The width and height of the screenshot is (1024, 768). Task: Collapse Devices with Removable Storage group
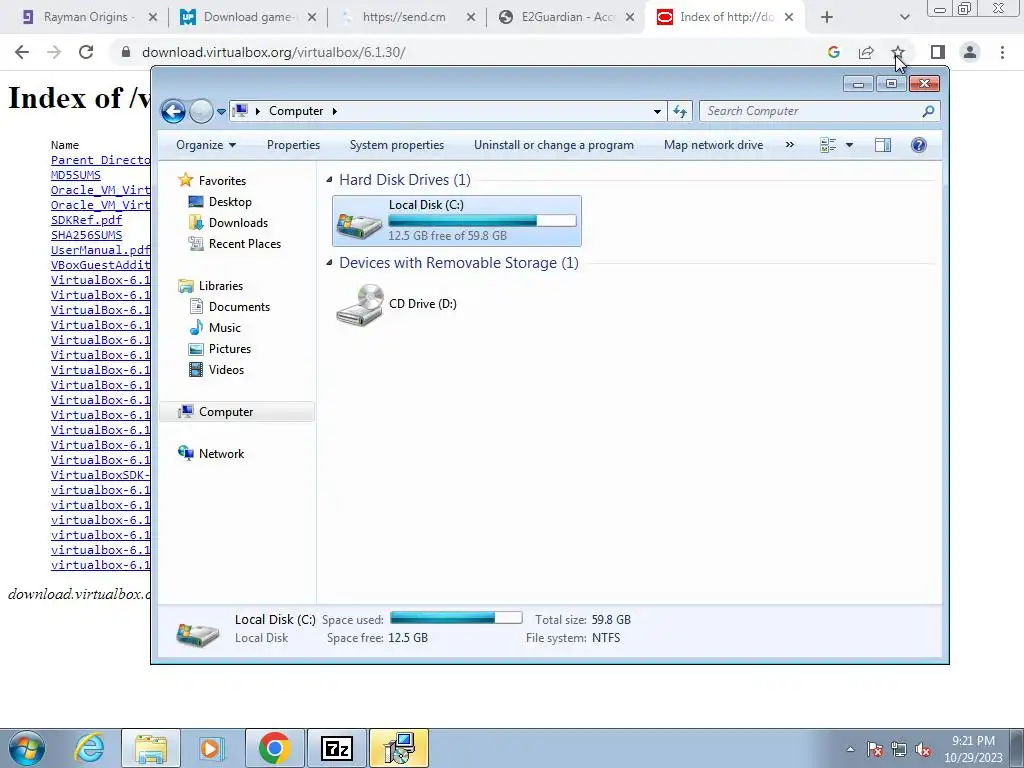[329, 263]
